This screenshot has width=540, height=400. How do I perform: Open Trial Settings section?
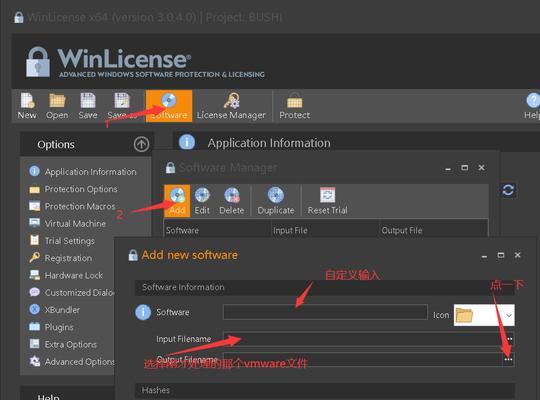pyautogui.click(x=62, y=240)
